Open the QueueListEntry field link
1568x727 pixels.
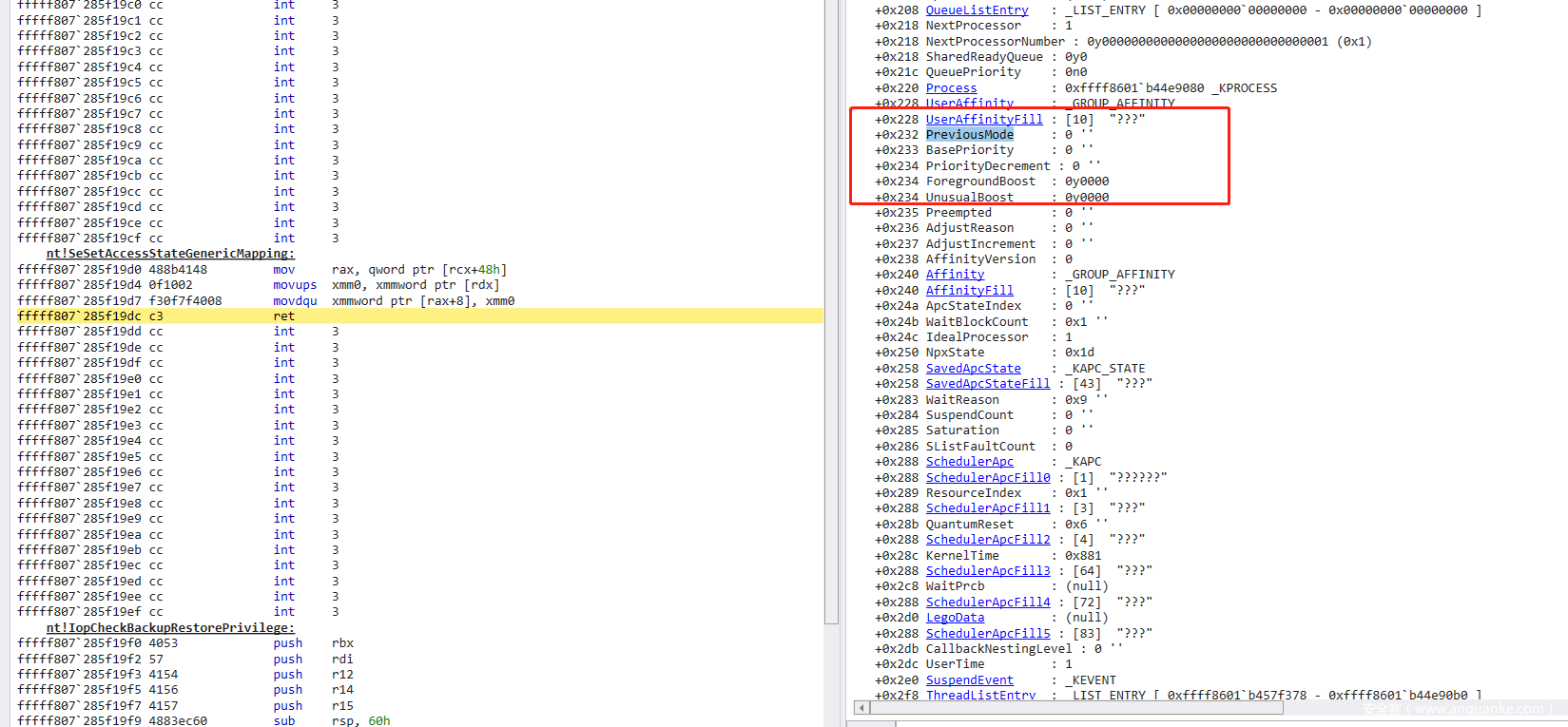977,10
